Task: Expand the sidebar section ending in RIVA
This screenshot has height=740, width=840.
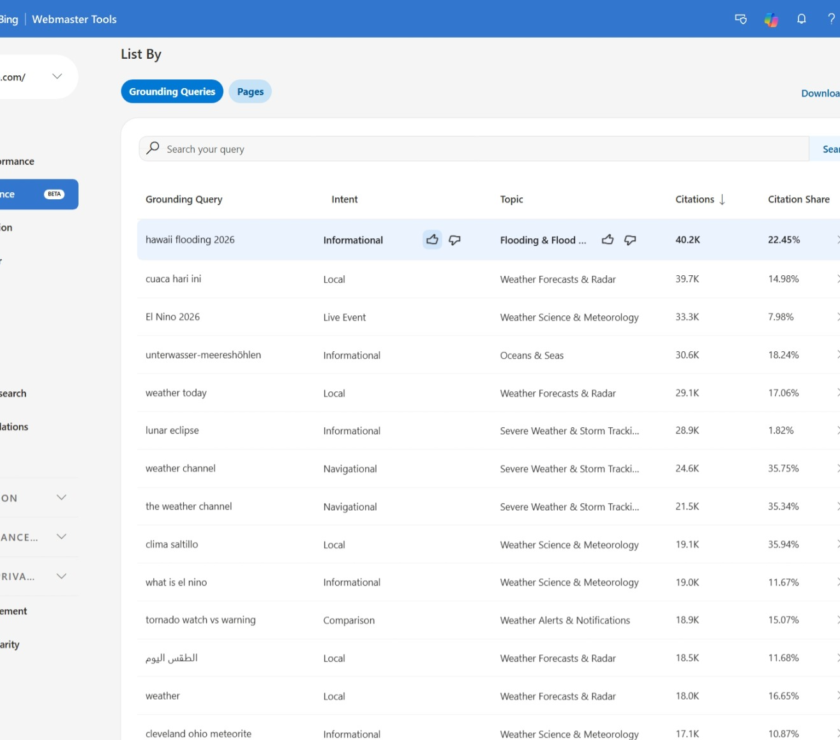Action: click(62, 577)
